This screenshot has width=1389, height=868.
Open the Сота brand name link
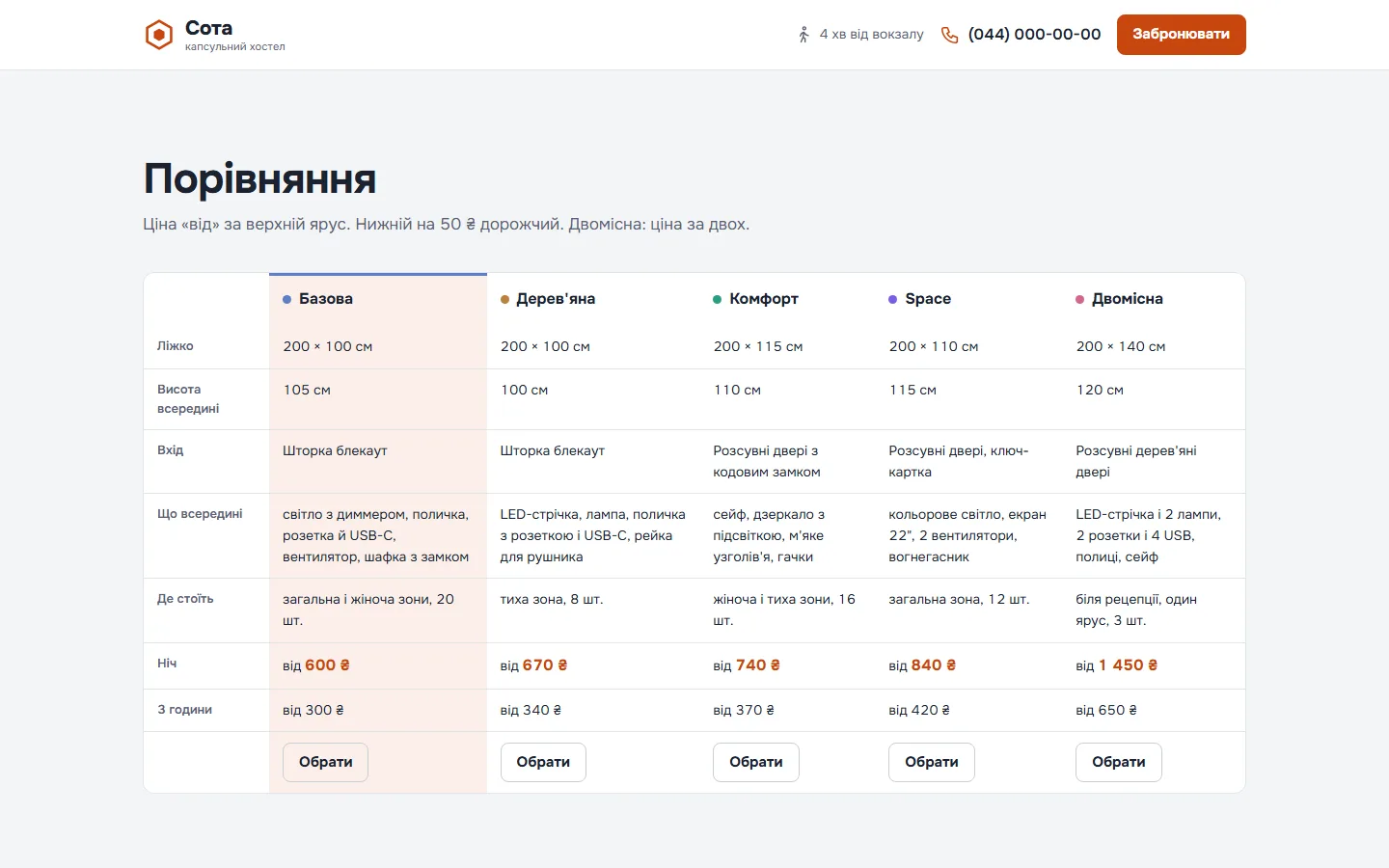[208, 28]
